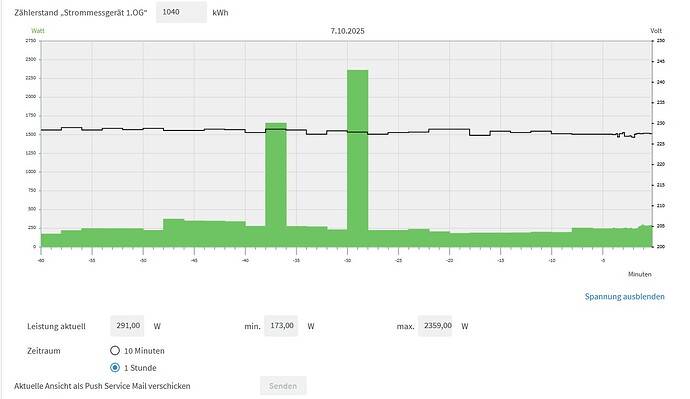Viewport: 690px width, 399px height.
Task: Click the Leistung aktuell label
Action: pos(56,326)
